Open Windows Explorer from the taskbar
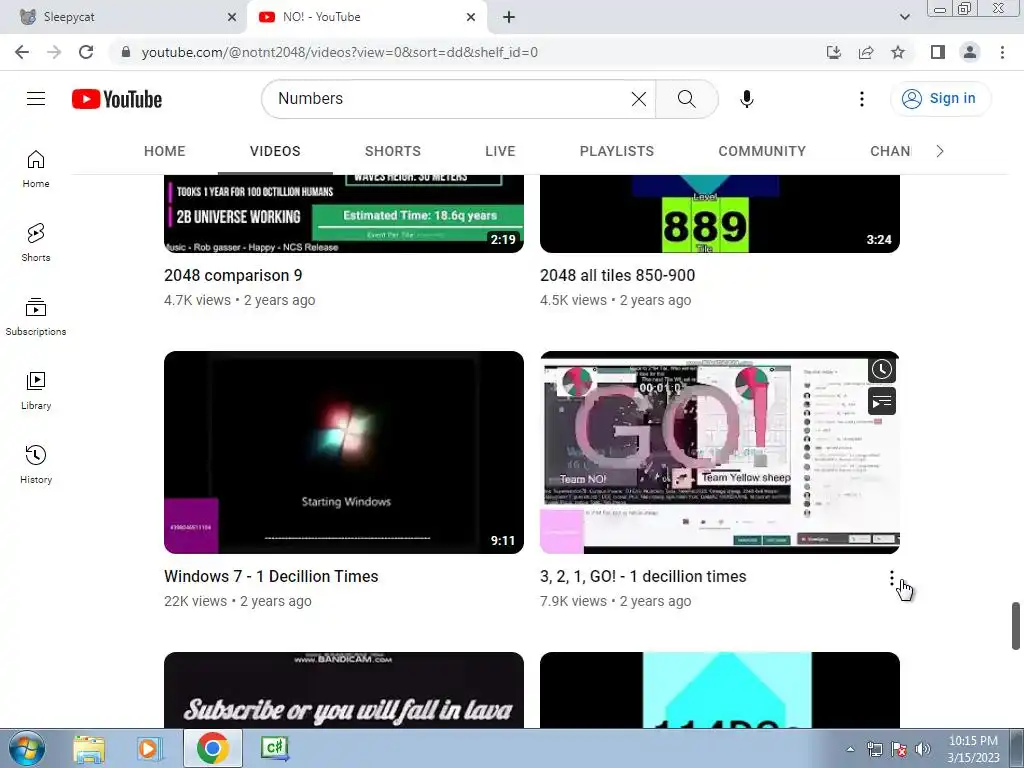The width and height of the screenshot is (1024, 768). (89, 748)
